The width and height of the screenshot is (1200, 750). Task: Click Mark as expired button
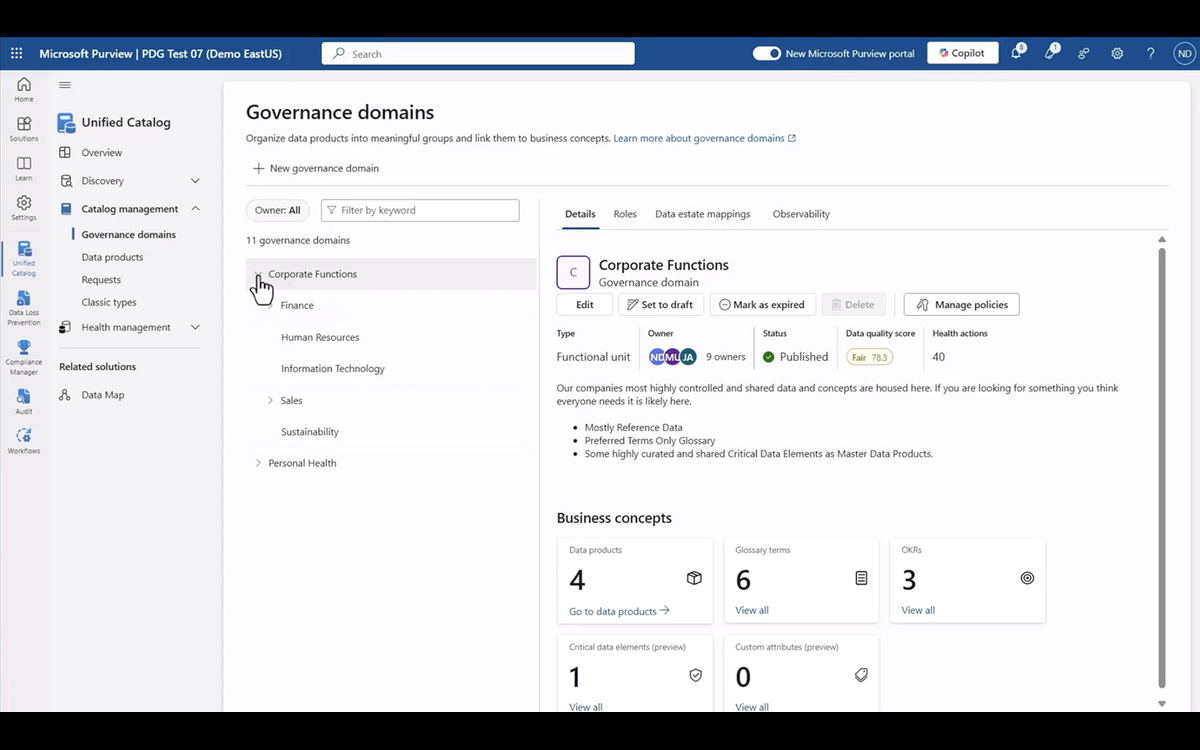tap(762, 305)
